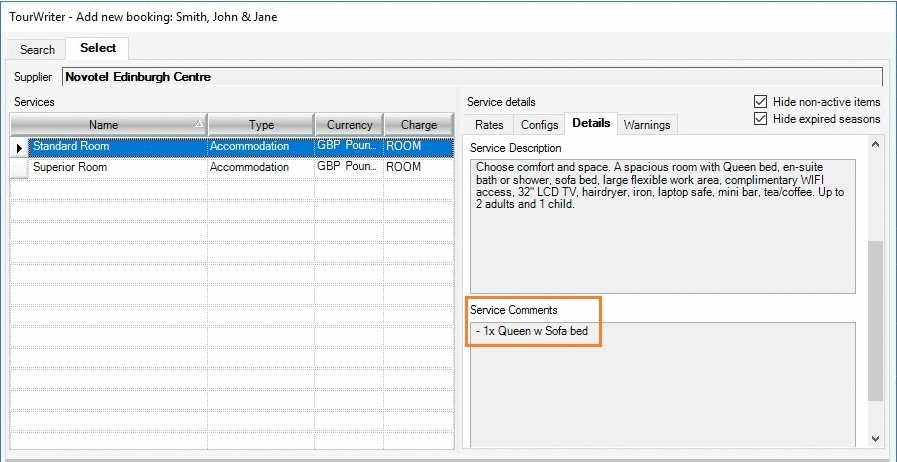Click the scroll down arrow in Service details

coord(876,438)
